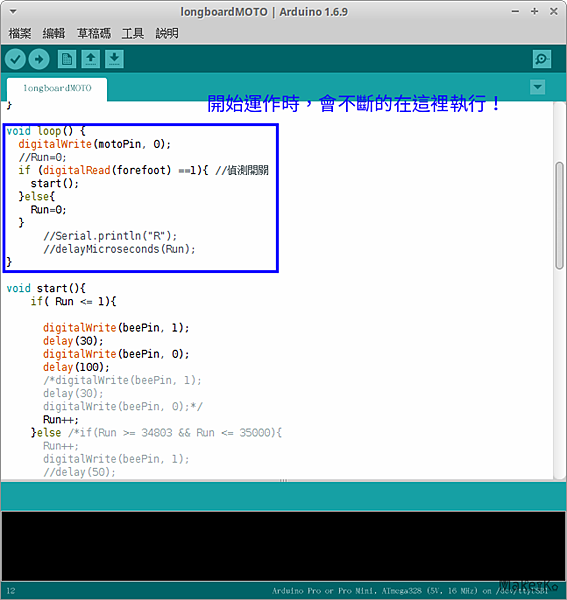Click the 'void start(){' line
The height and width of the screenshot is (600, 567).
pos(46,288)
